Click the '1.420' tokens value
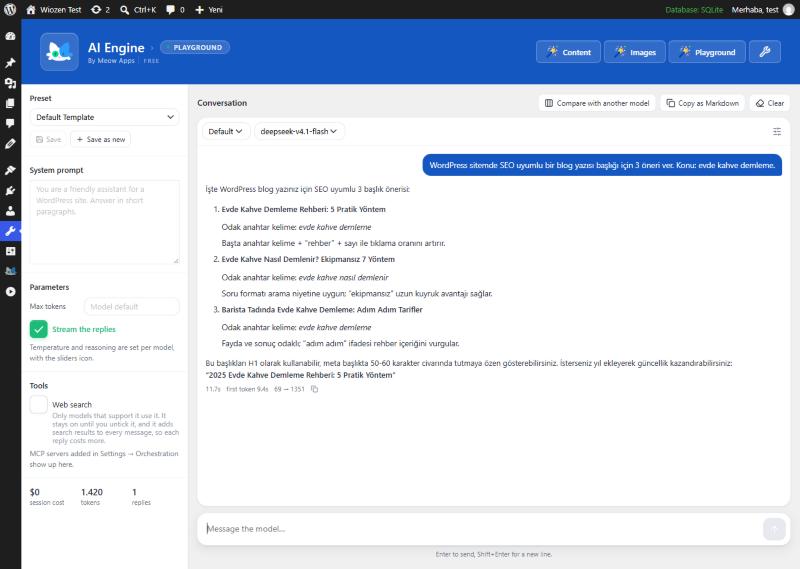This screenshot has height=569, width=800. click(92, 492)
